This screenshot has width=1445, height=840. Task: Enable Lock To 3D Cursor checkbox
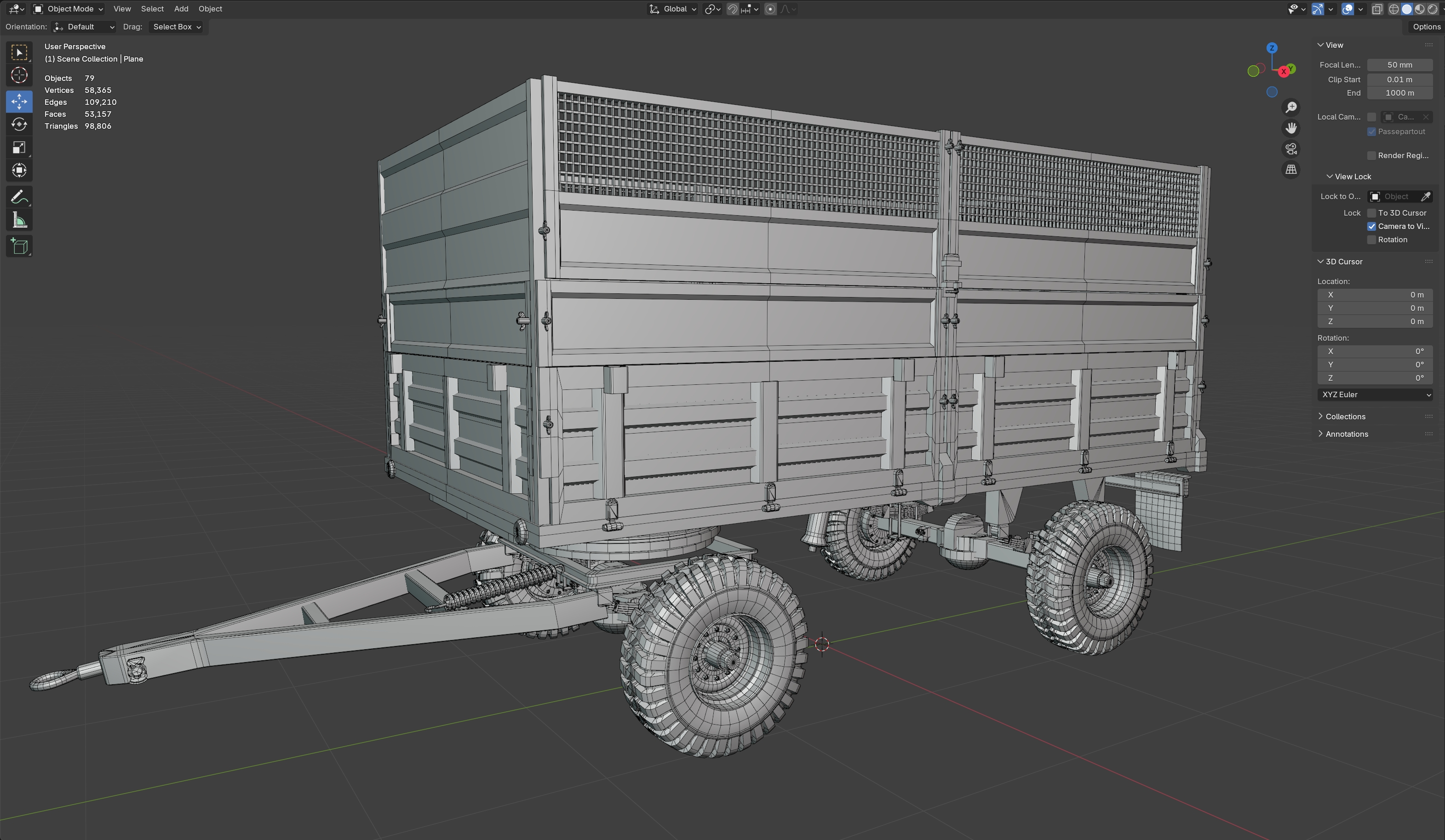point(1371,213)
